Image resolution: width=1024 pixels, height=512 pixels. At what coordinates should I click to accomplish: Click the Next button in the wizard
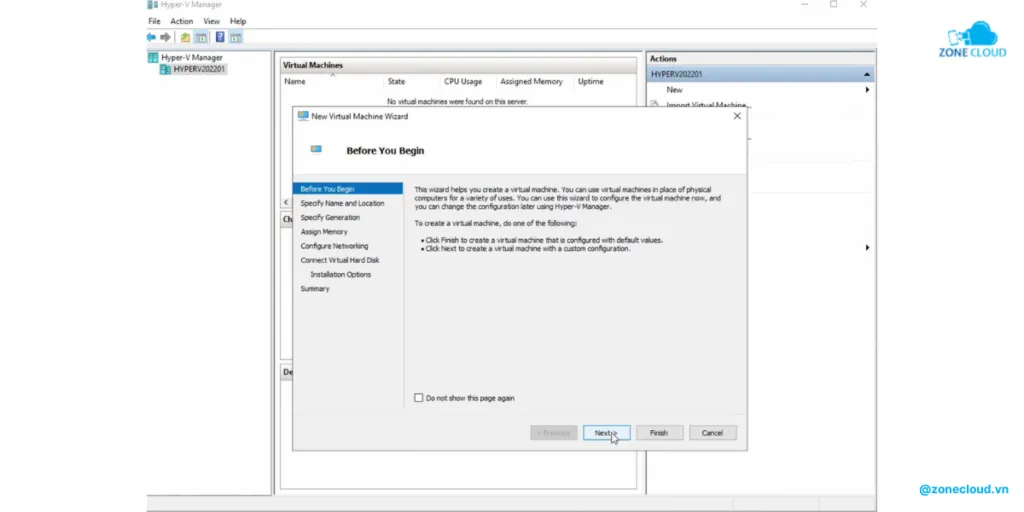607,433
